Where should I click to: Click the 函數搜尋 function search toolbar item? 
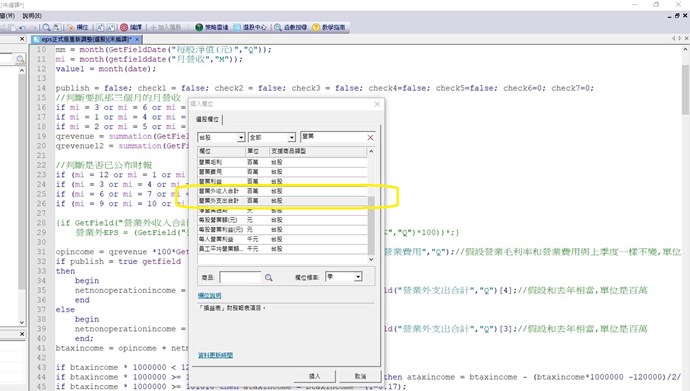tap(290, 27)
